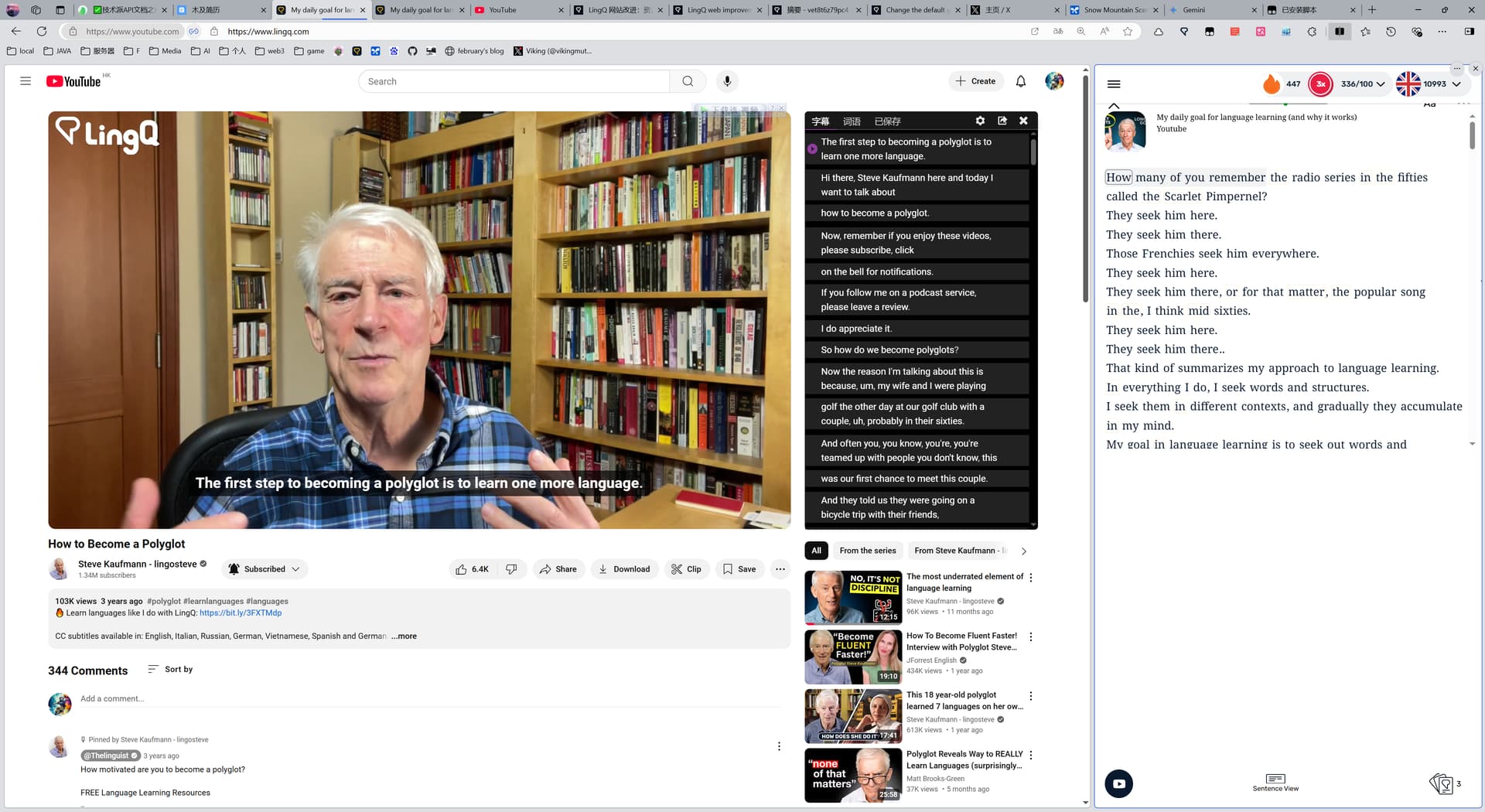Open more actions ellipsis under video
Screen dimensions: 1485x812
click(x=780, y=569)
